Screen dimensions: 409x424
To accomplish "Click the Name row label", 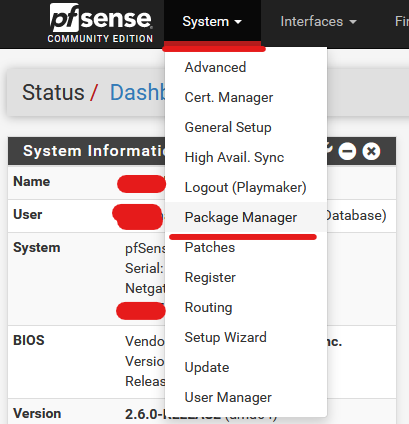I will 32,182.
